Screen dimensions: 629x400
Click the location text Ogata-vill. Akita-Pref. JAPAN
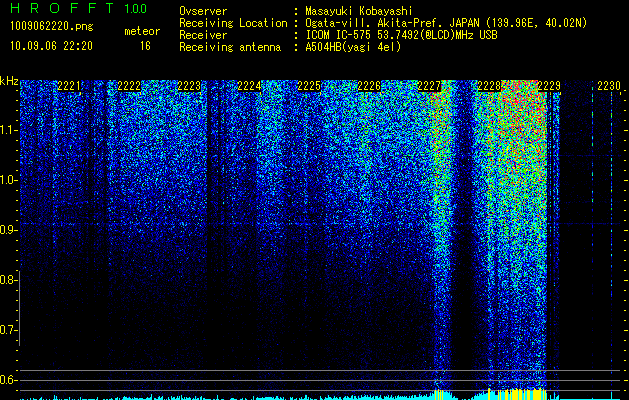tap(392, 23)
